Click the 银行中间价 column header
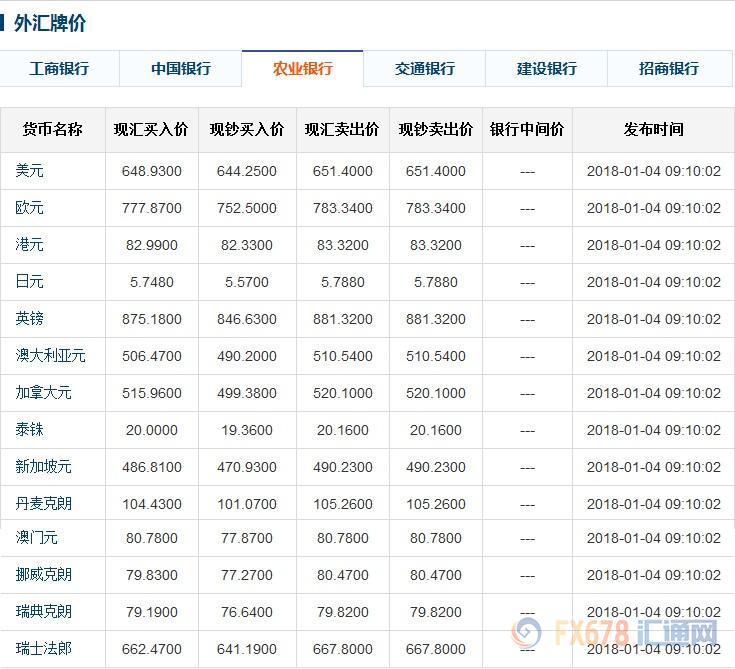This screenshot has height=669, width=735. pos(527,129)
